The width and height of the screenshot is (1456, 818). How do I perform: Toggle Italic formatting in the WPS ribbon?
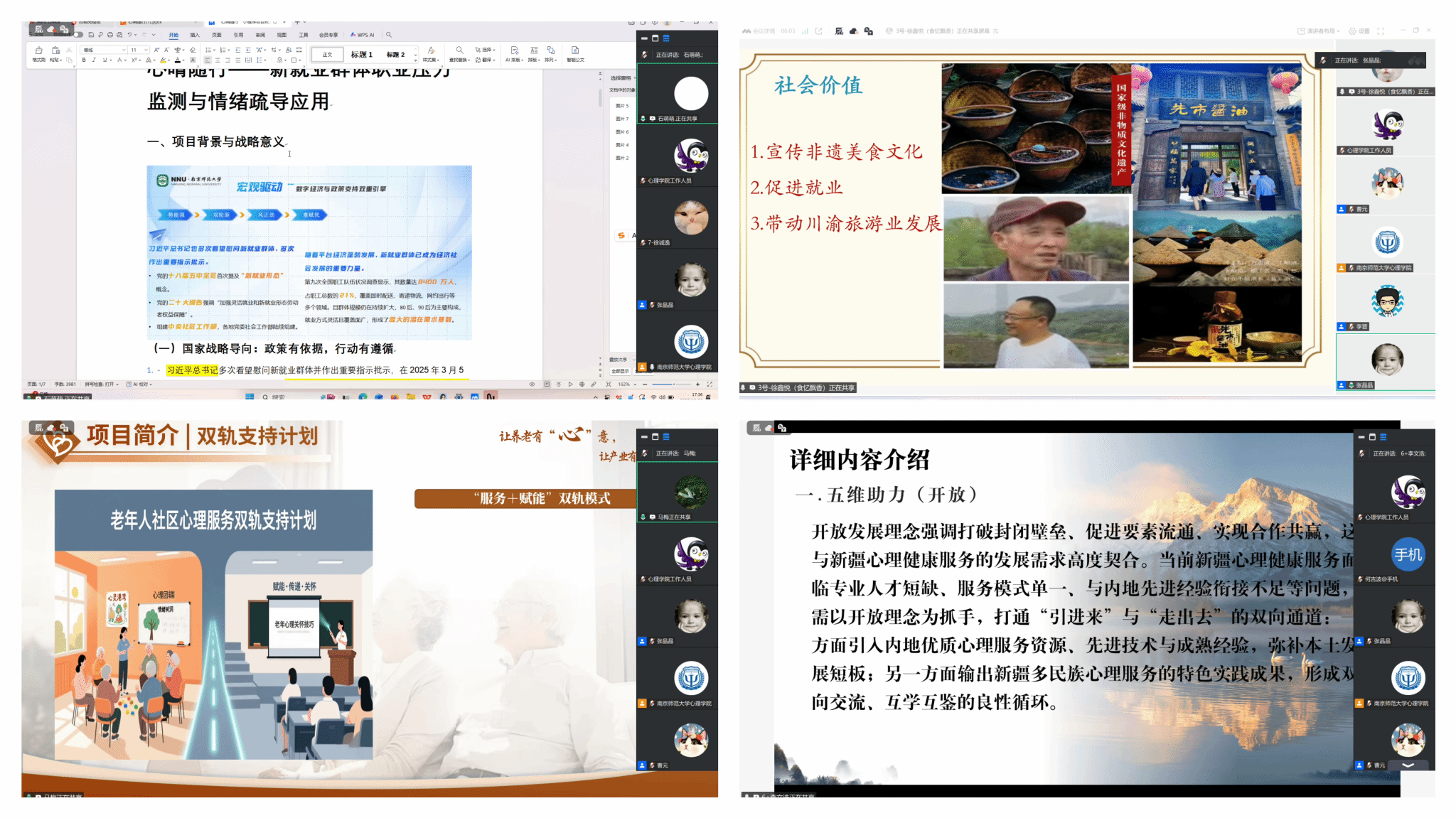(93, 60)
